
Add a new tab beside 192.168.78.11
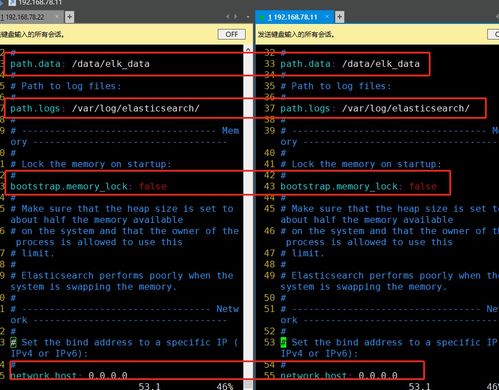coord(339,17)
